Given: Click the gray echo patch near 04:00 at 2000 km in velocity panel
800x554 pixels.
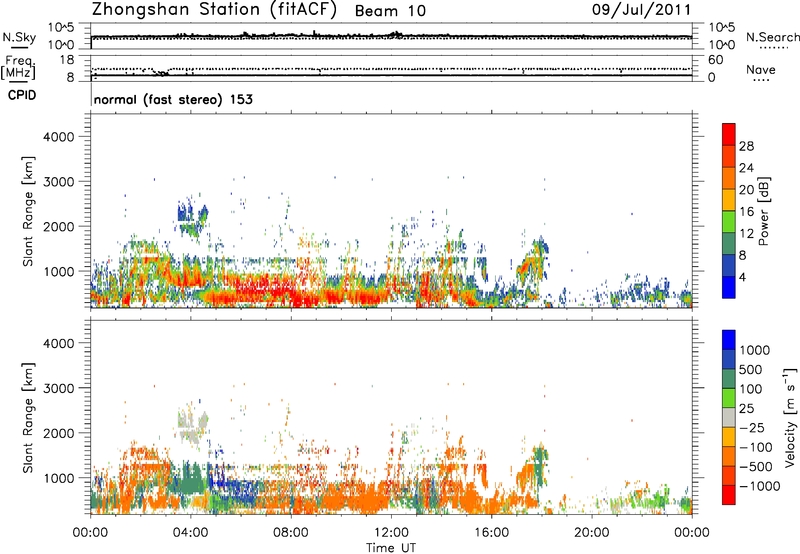Looking at the screenshot, I should click(x=193, y=424).
